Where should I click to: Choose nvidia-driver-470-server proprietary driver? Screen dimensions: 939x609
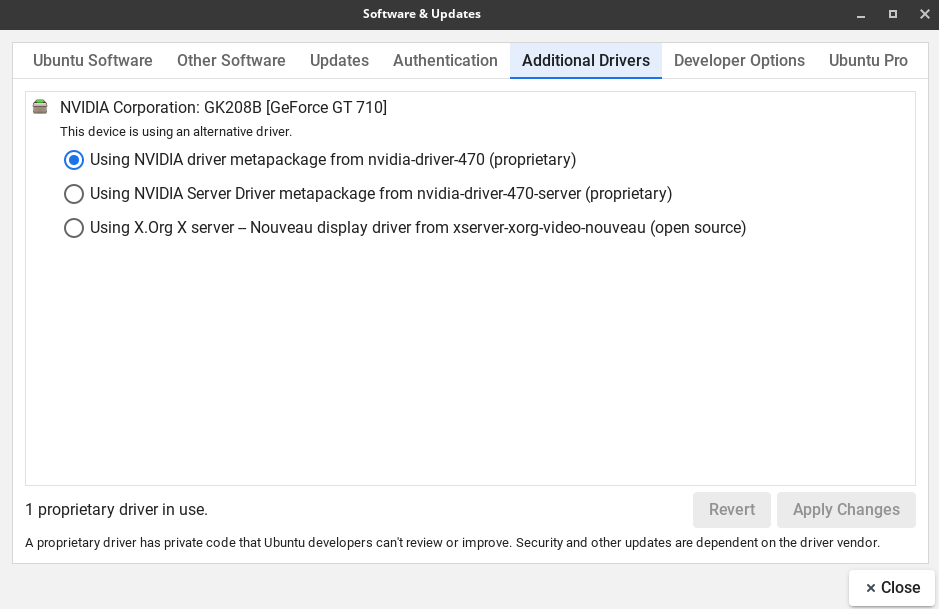[x=368, y=194]
